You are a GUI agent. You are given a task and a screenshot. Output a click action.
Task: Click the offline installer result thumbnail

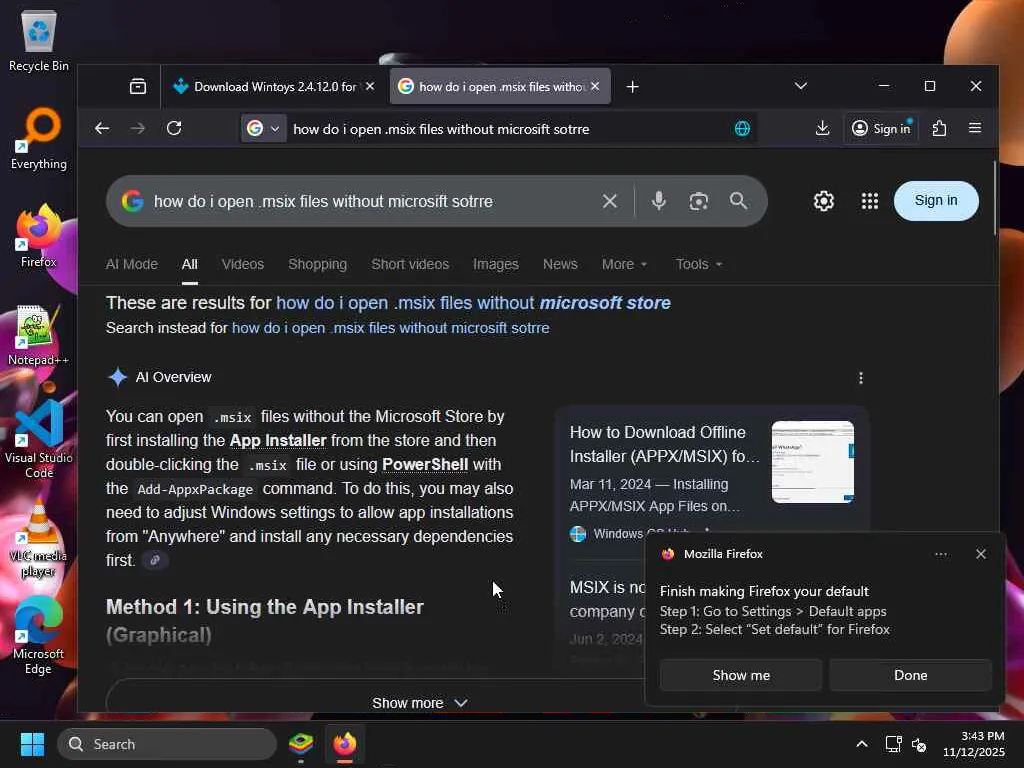click(x=812, y=462)
